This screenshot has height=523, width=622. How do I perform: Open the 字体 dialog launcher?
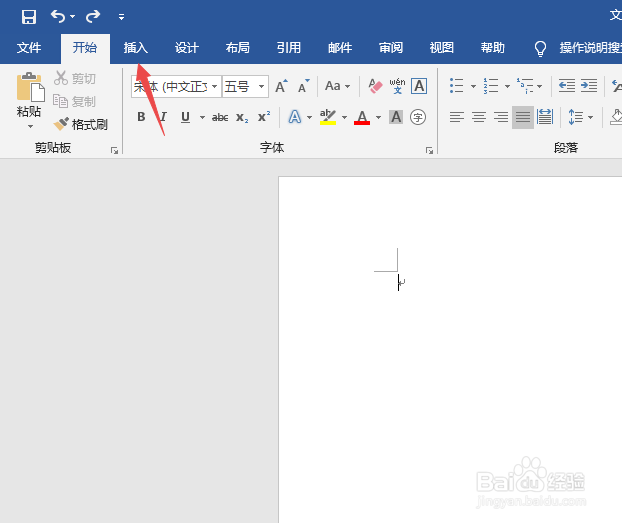[x=429, y=150]
